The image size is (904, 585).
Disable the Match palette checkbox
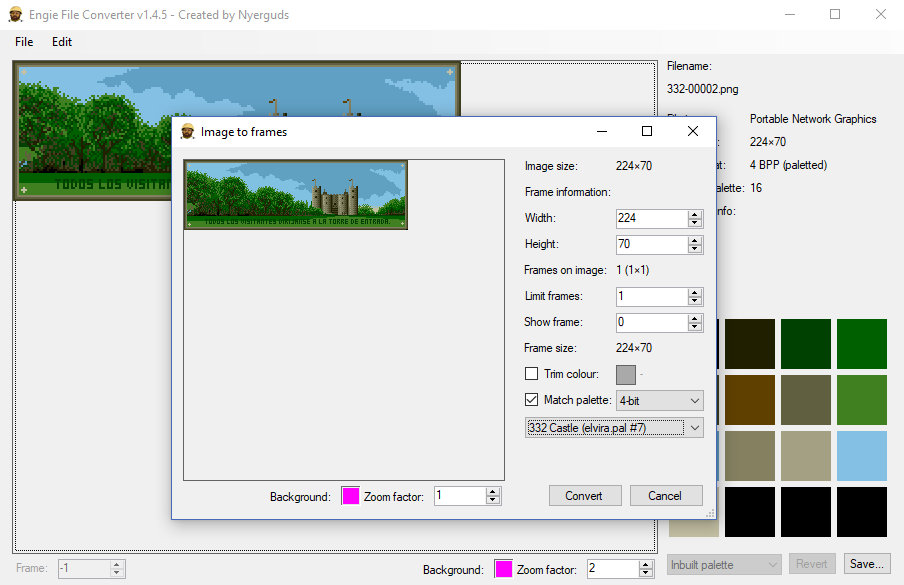[531, 399]
